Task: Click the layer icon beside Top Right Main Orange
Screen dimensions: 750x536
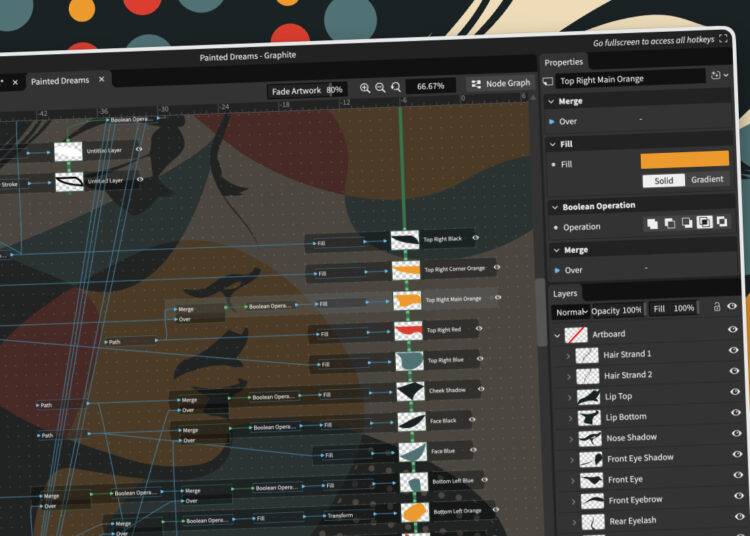Action: click(x=548, y=82)
